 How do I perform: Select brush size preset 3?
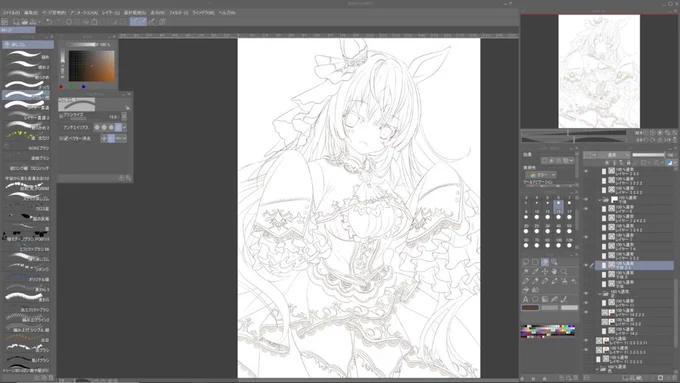point(526,200)
